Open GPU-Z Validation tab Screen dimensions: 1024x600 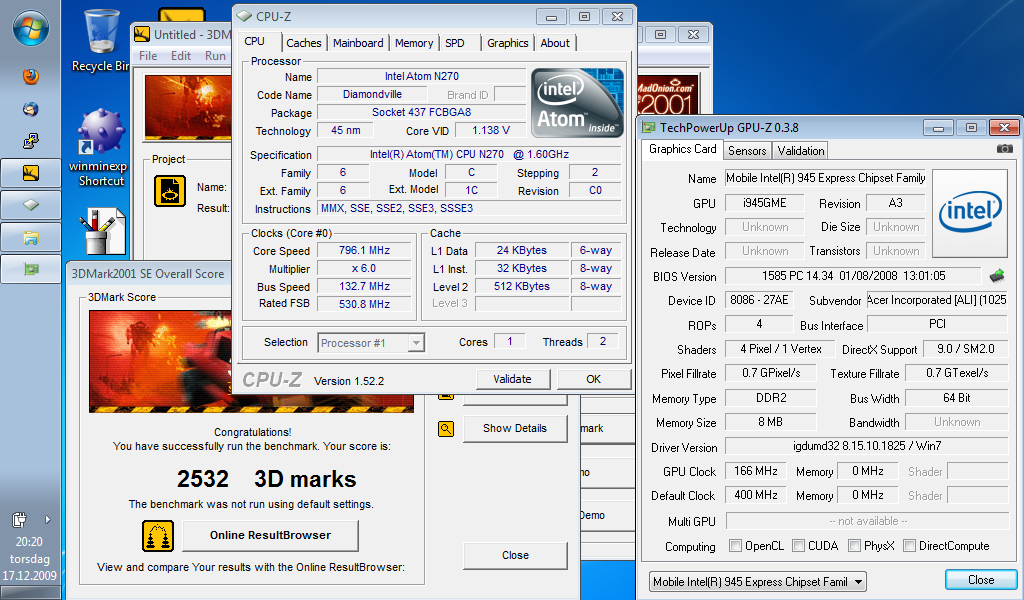(x=801, y=151)
